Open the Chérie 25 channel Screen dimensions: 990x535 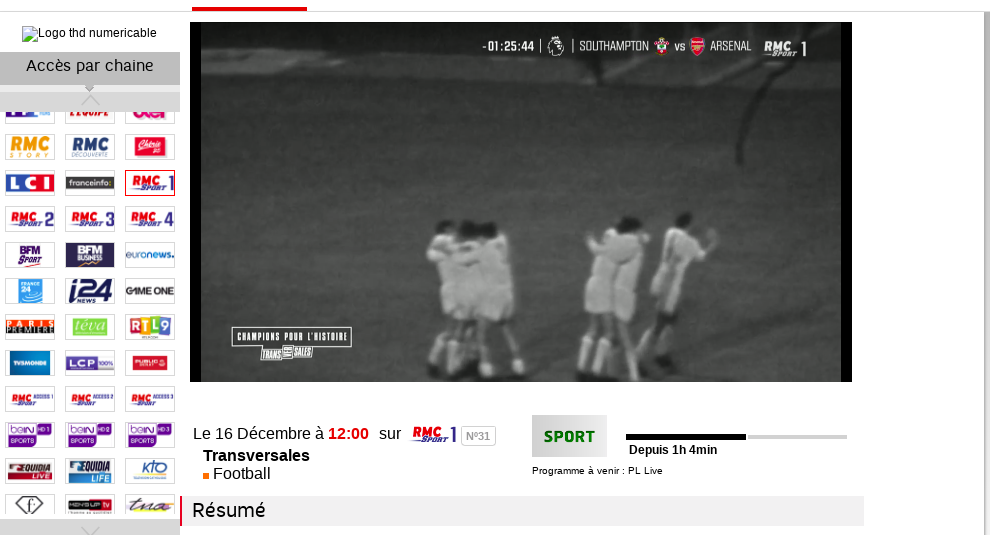[150, 147]
